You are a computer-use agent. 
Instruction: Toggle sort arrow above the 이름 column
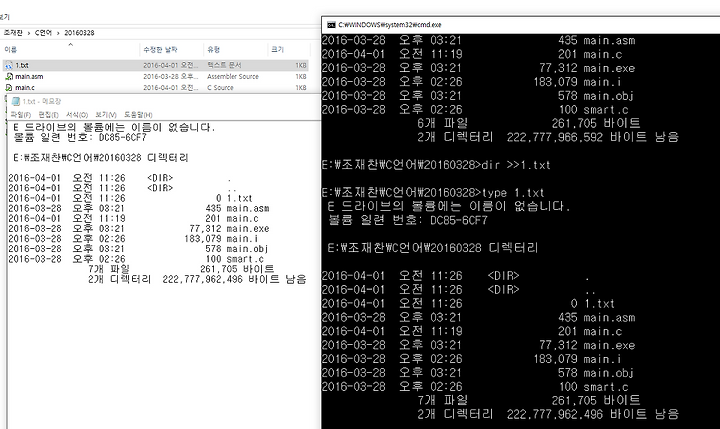(x=70, y=45)
